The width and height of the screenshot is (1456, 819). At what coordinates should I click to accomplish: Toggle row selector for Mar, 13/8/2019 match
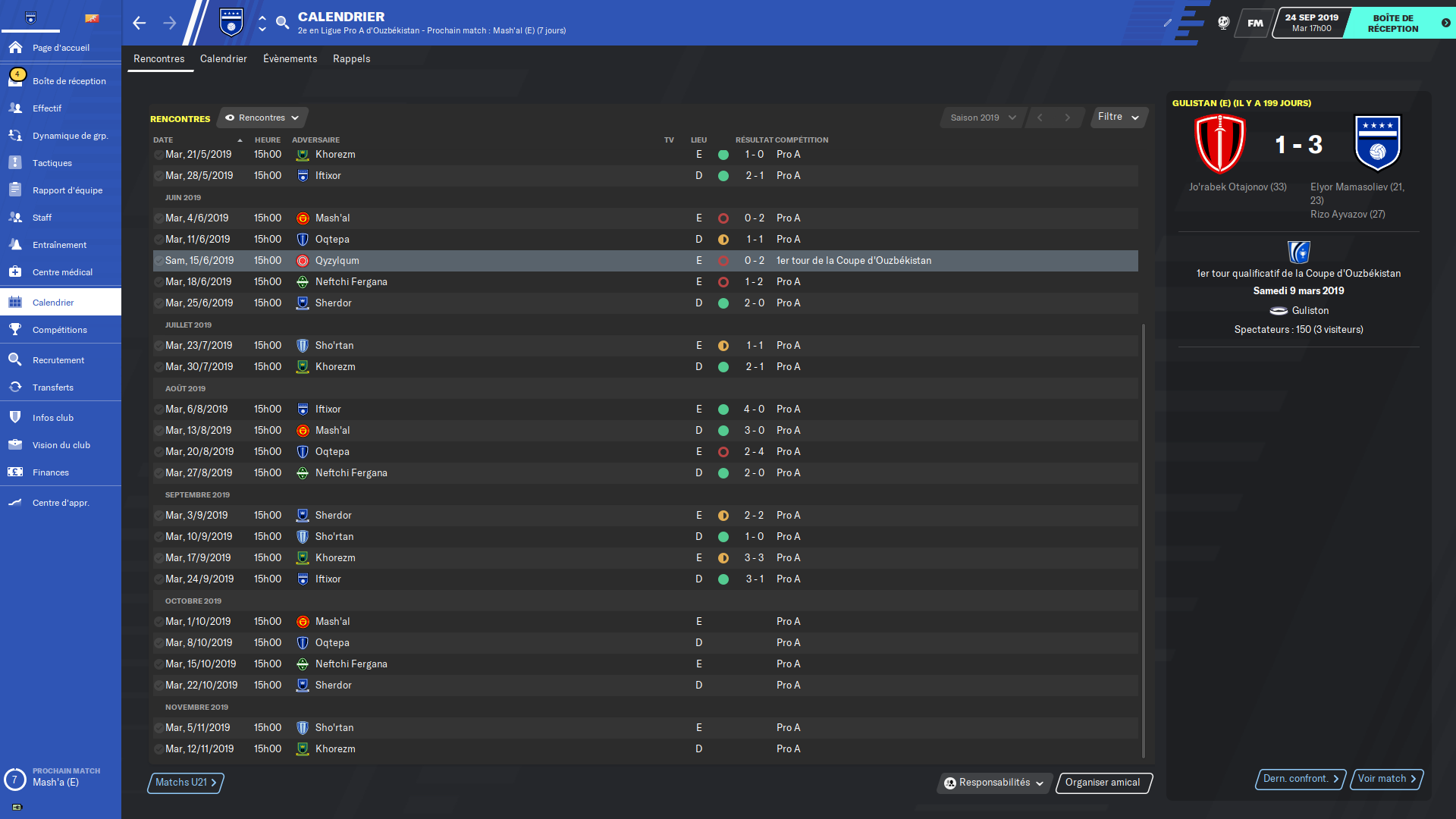[x=158, y=431]
